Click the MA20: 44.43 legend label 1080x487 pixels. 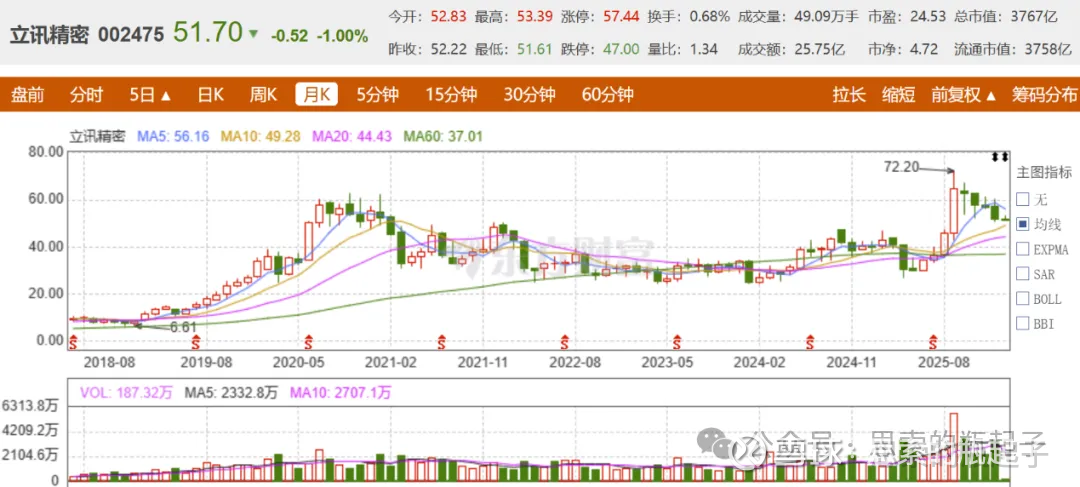click(352, 136)
